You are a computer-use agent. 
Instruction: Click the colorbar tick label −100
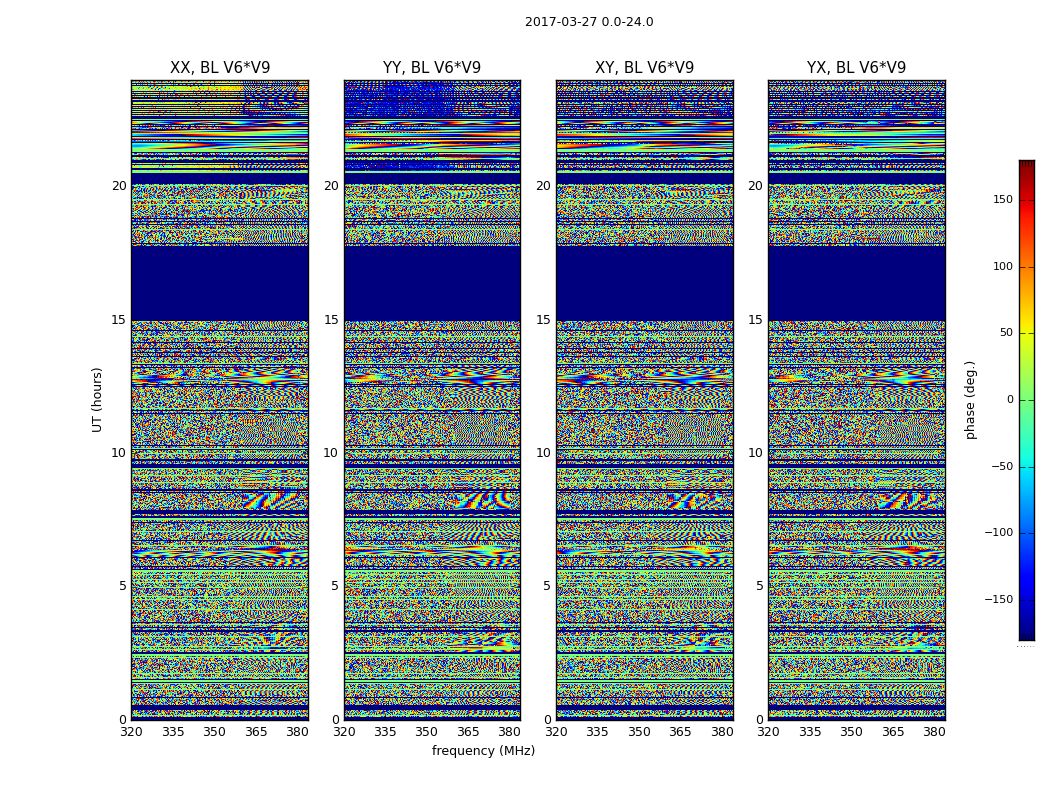click(x=999, y=533)
